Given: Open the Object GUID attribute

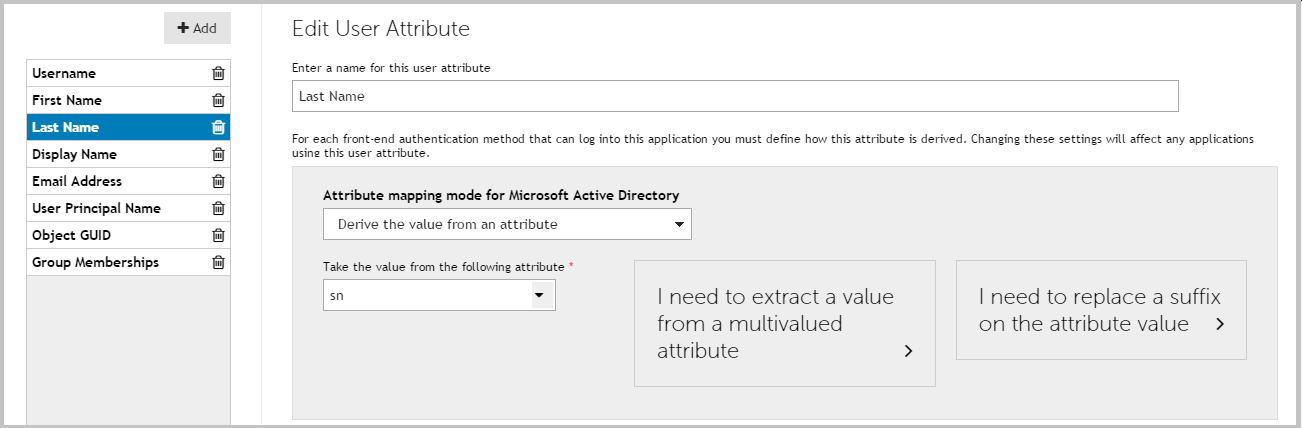Looking at the screenshot, I should [x=71, y=235].
